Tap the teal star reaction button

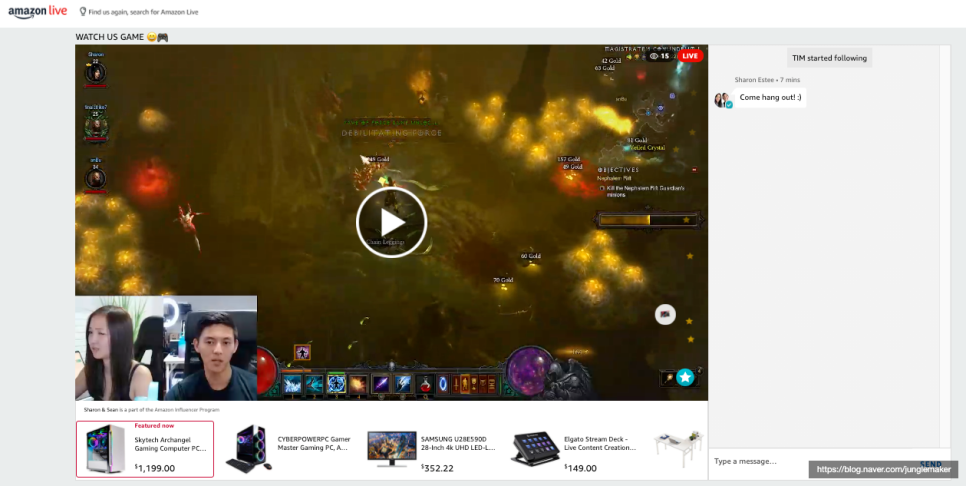pos(685,377)
